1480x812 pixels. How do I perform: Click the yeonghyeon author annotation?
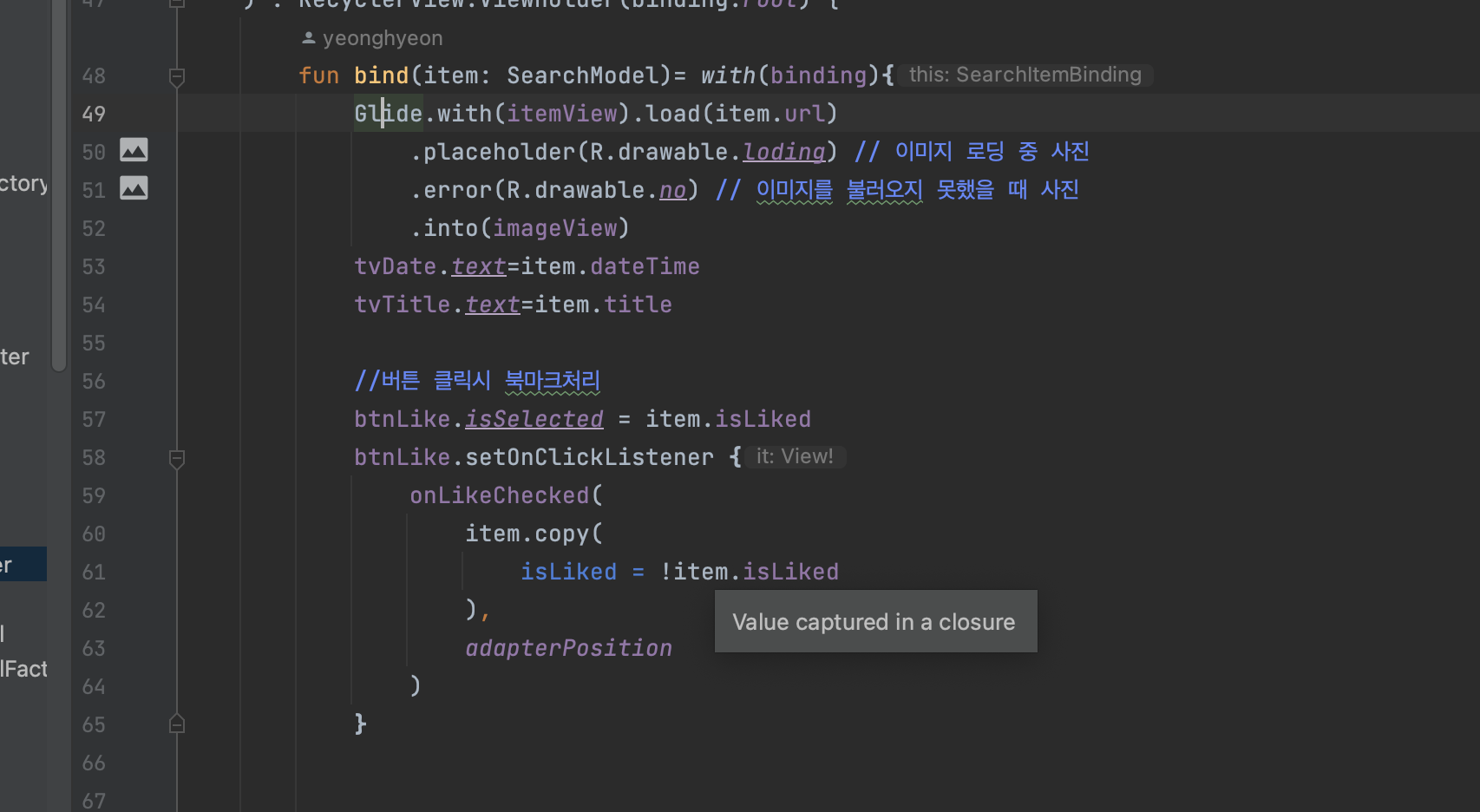pyautogui.click(x=372, y=38)
